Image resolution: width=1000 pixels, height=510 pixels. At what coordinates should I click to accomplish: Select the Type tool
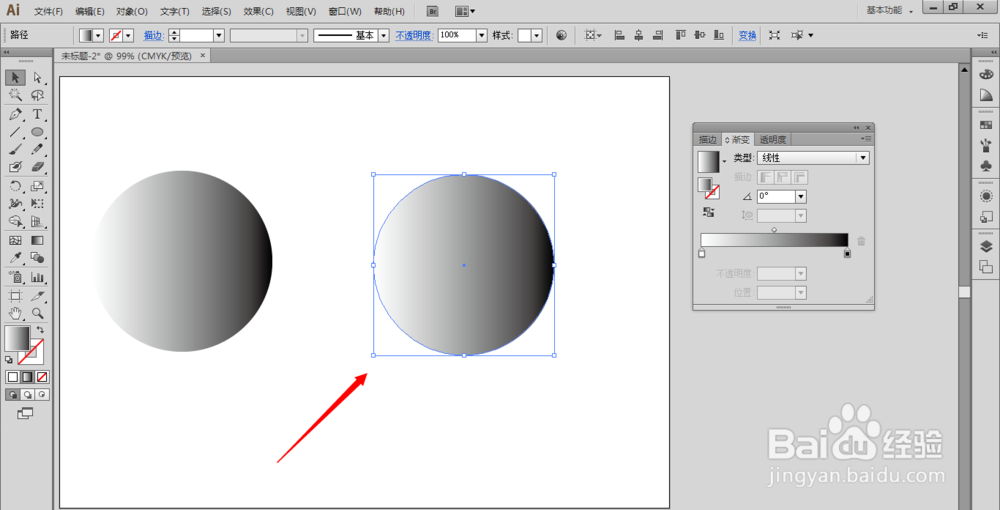coord(37,114)
